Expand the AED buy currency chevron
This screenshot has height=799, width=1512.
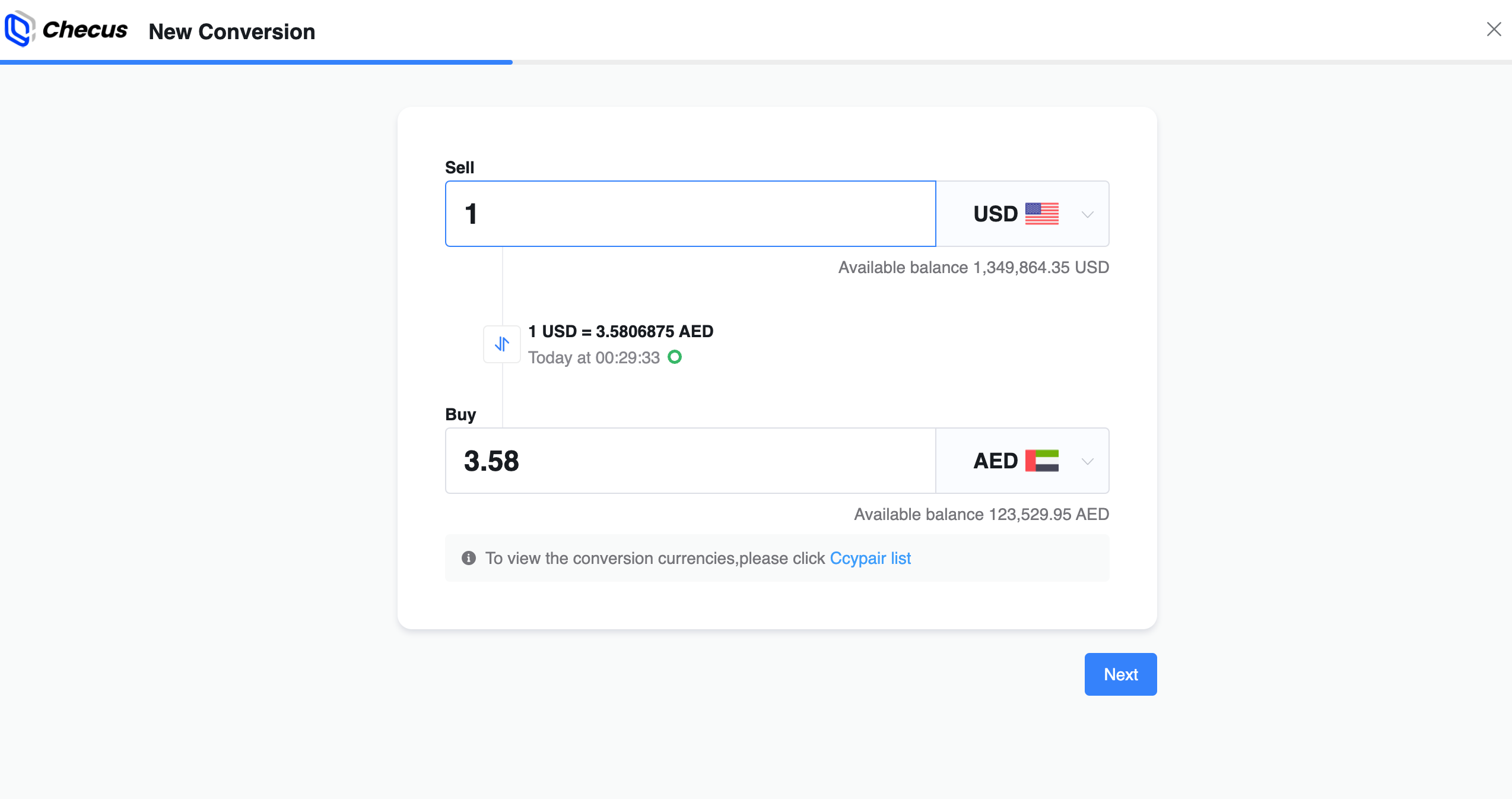(1087, 461)
